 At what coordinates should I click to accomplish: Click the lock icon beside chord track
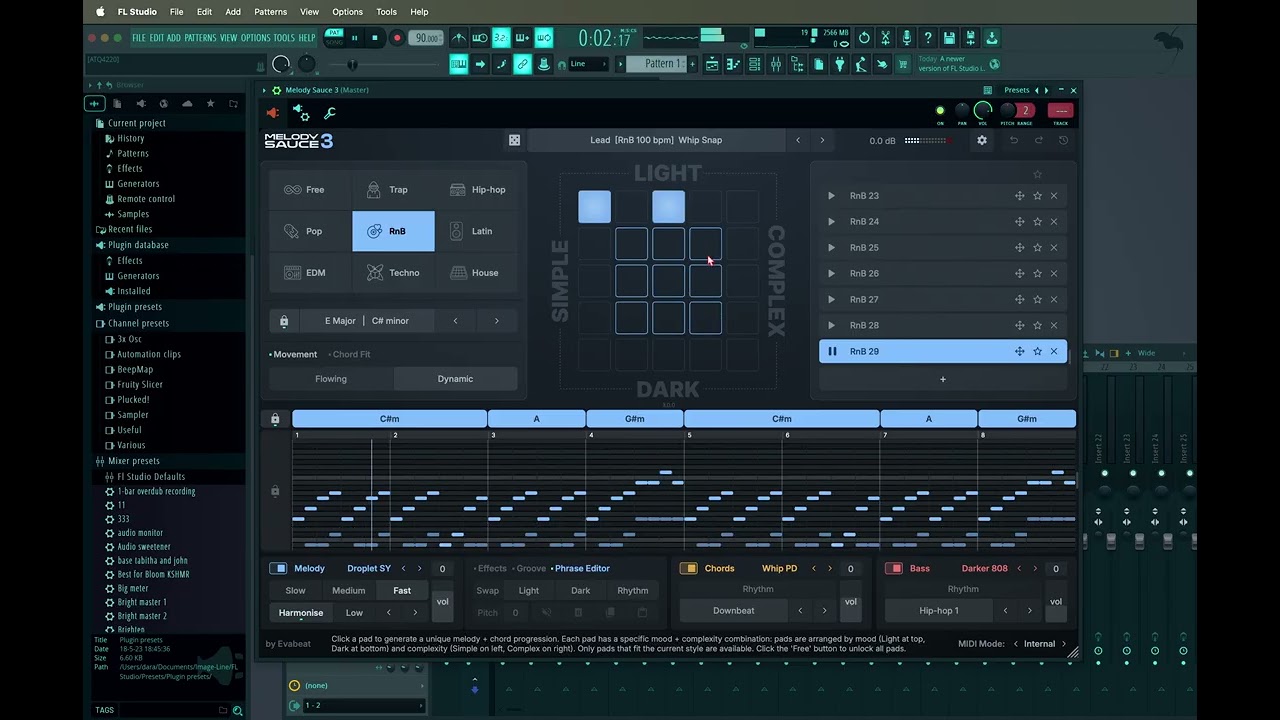tap(275, 419)
